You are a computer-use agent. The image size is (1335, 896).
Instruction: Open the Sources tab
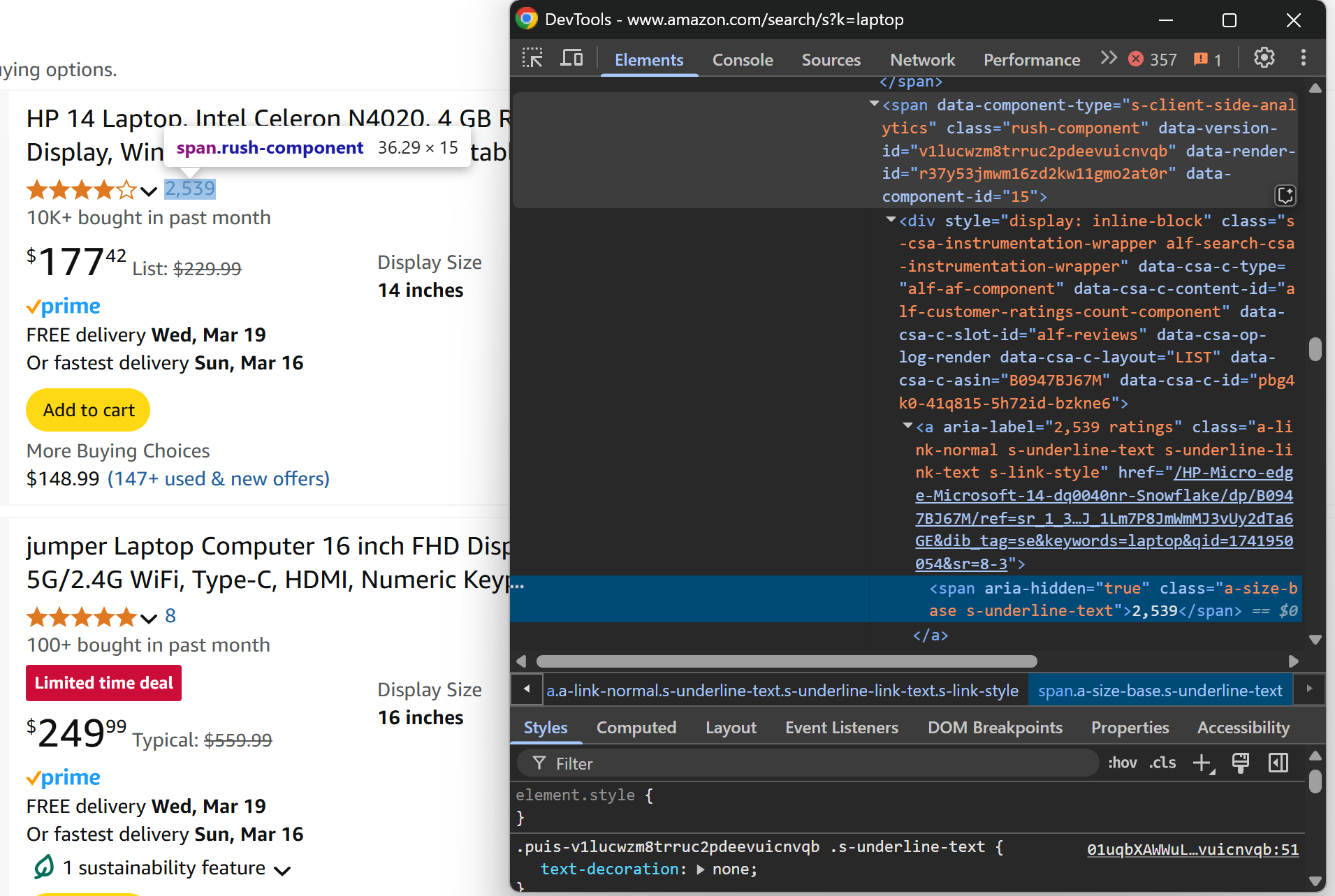click(831, 60)
